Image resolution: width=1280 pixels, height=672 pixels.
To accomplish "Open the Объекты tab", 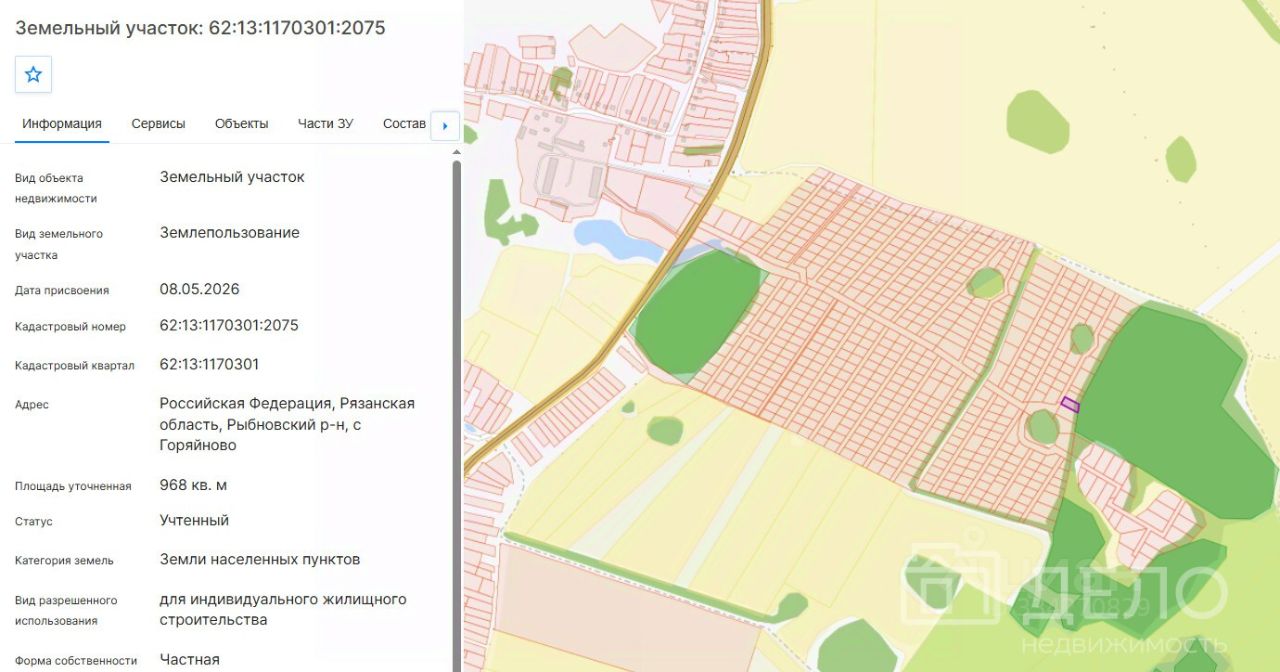I will pos(241,124).
